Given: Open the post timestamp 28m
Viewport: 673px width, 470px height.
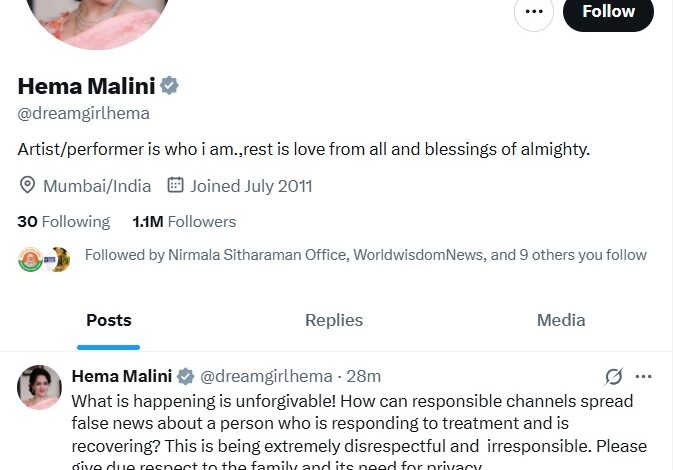Looking at the screenshot, I should point(363,377).
